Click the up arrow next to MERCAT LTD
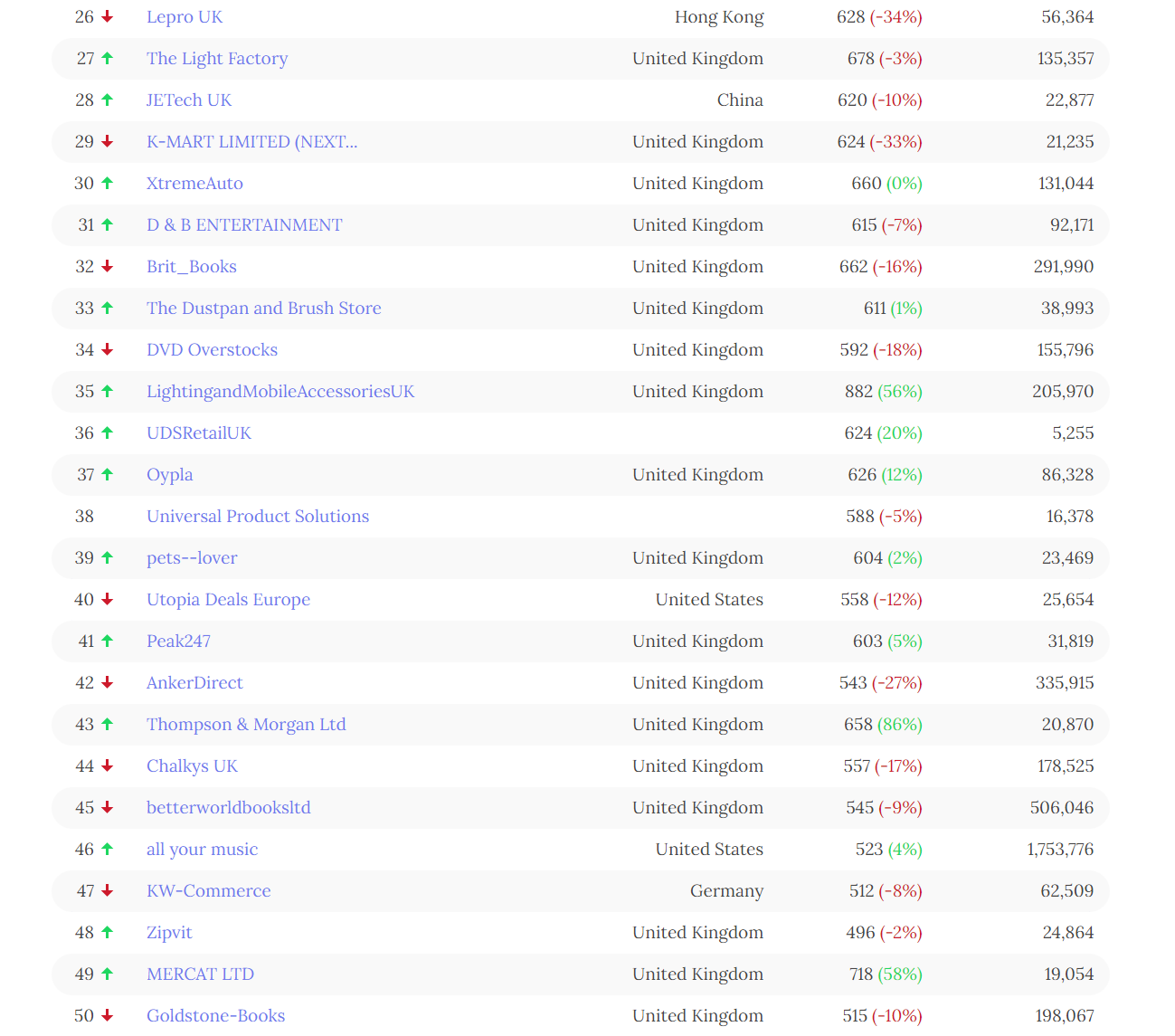Screen dimensions: 1175x1036 pos(107,974)
